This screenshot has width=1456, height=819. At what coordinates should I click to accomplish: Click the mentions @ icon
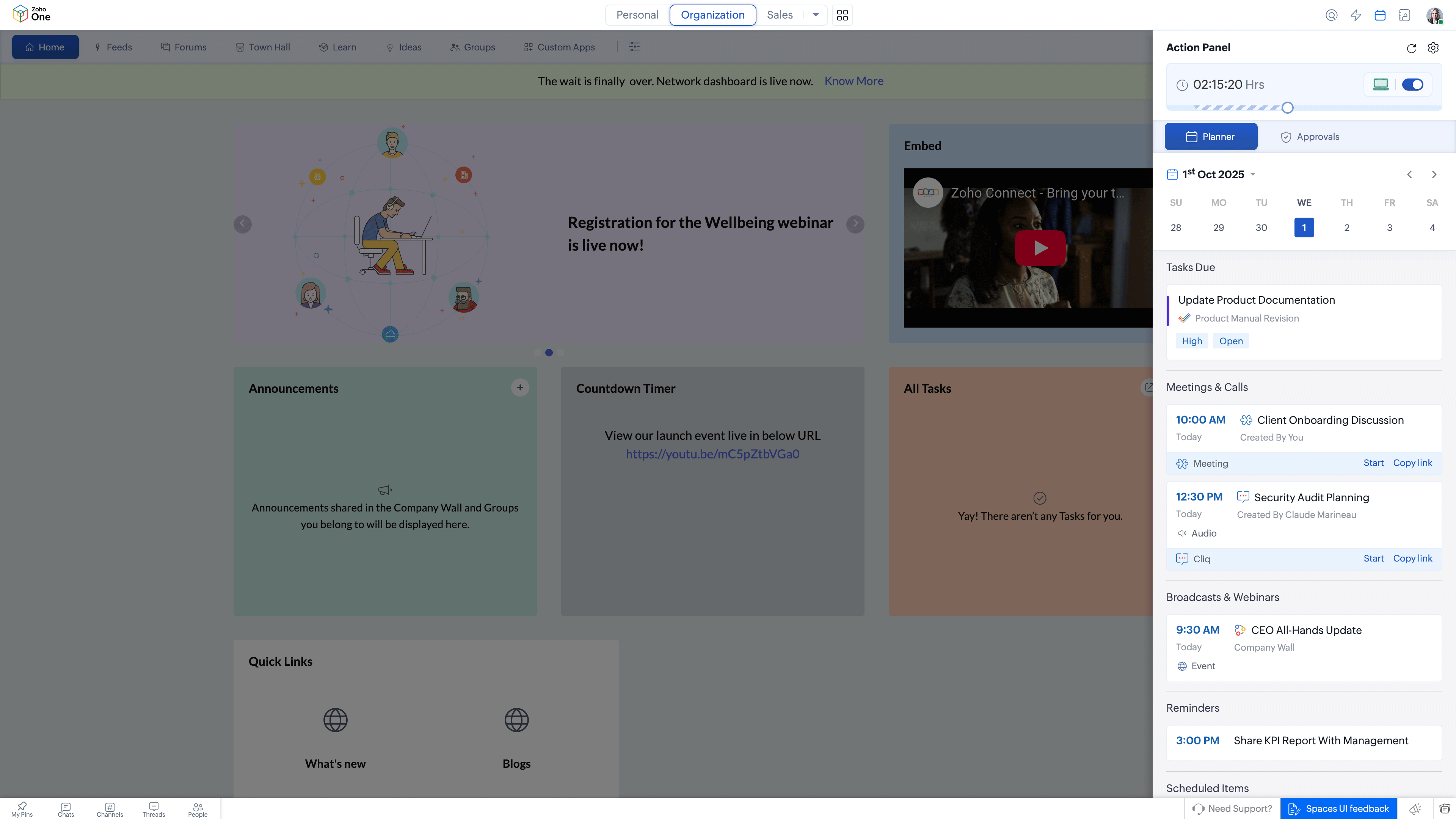(1331, 15)
